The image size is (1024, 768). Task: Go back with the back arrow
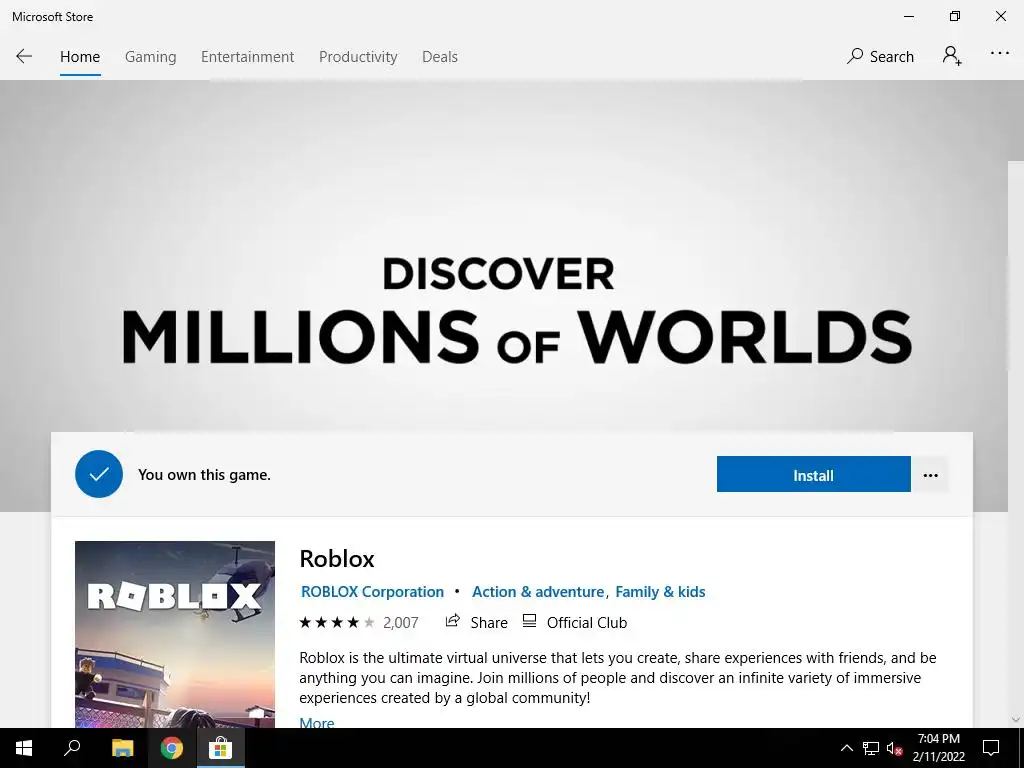pos(24,56)
